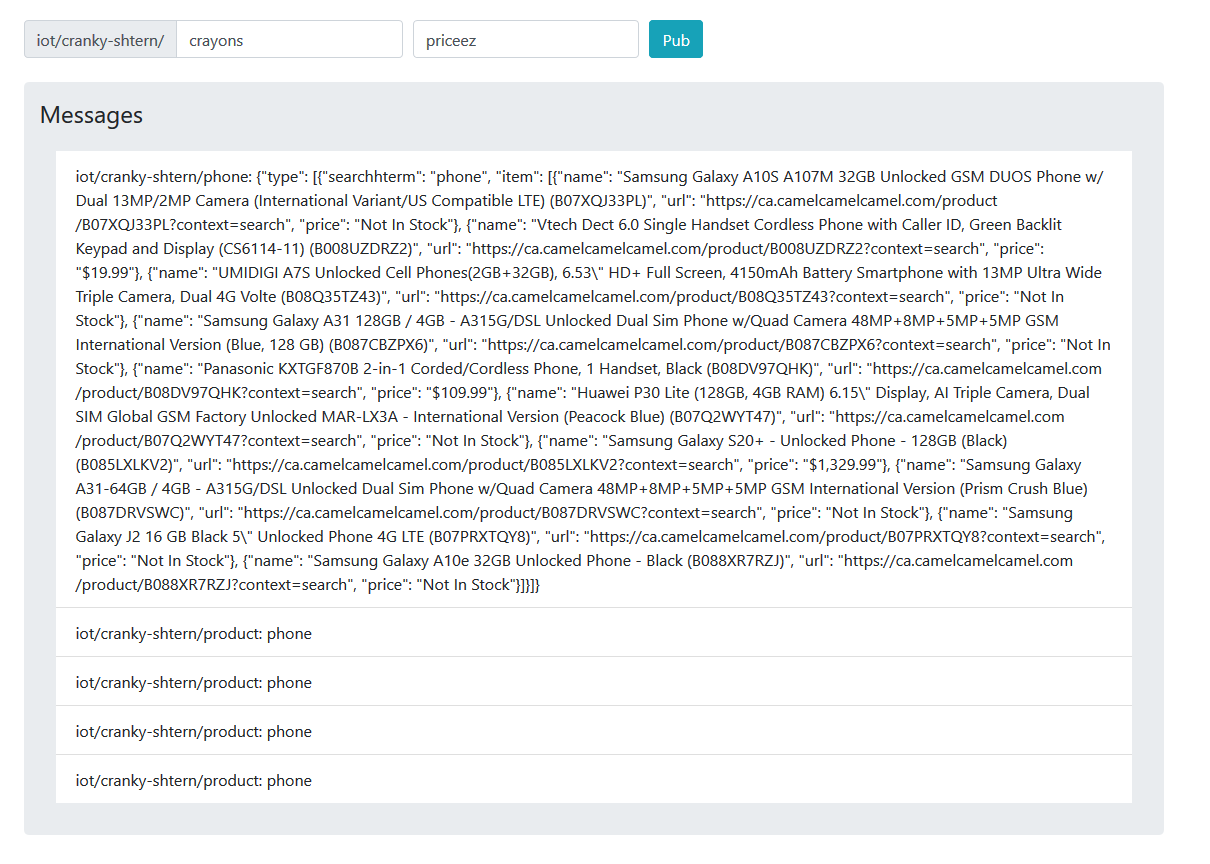
Task: Click the Messages heading
Action: (x=91, y=115)
